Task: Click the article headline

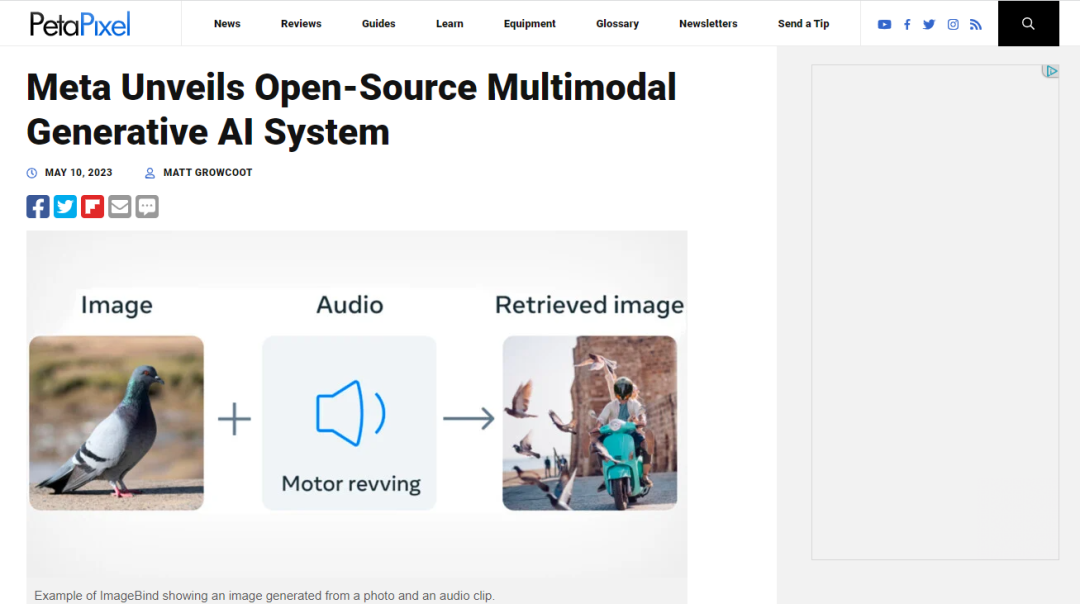Action: 351,110
